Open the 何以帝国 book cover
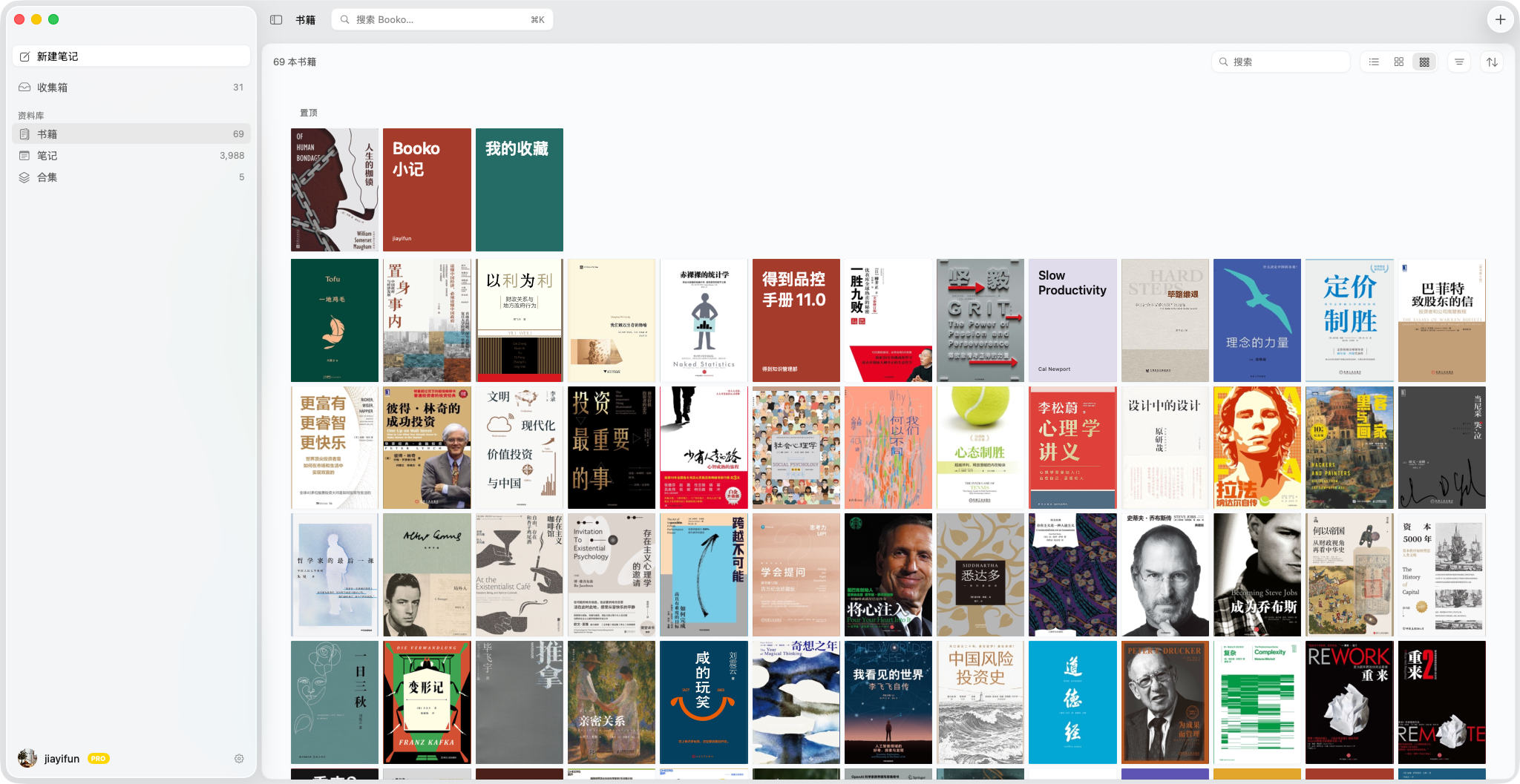This screenshot has width=1520, height=784. (1349, 576)
